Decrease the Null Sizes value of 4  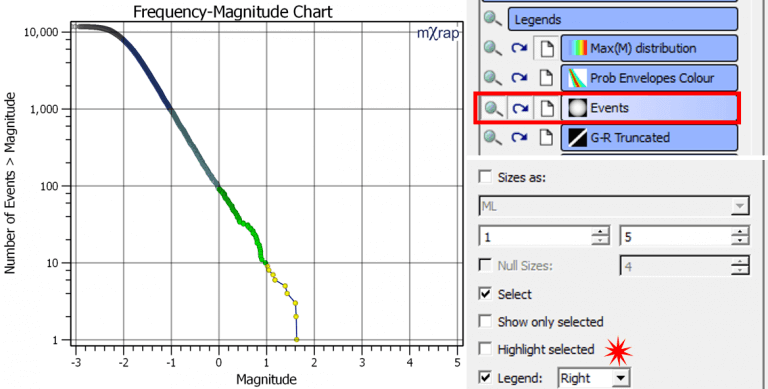(x=741, y=270)
